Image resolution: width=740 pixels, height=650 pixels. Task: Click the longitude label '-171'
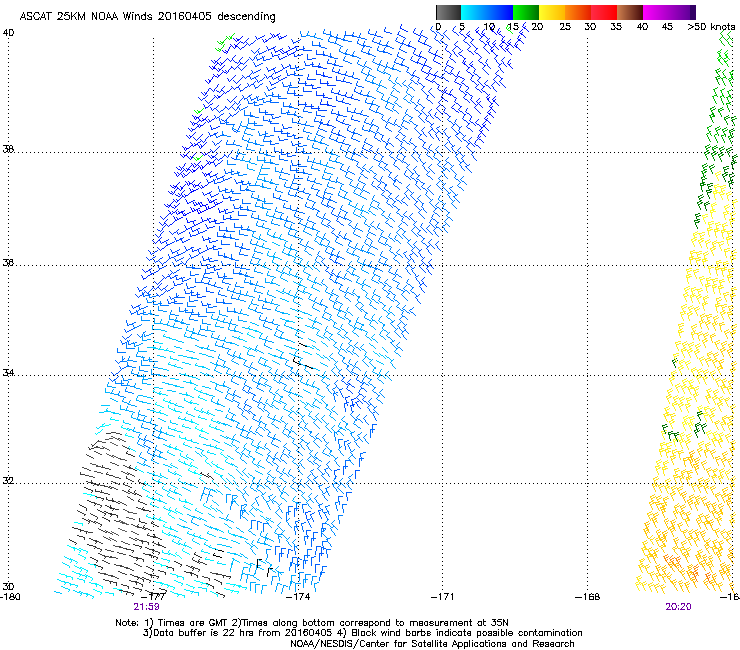443,597
